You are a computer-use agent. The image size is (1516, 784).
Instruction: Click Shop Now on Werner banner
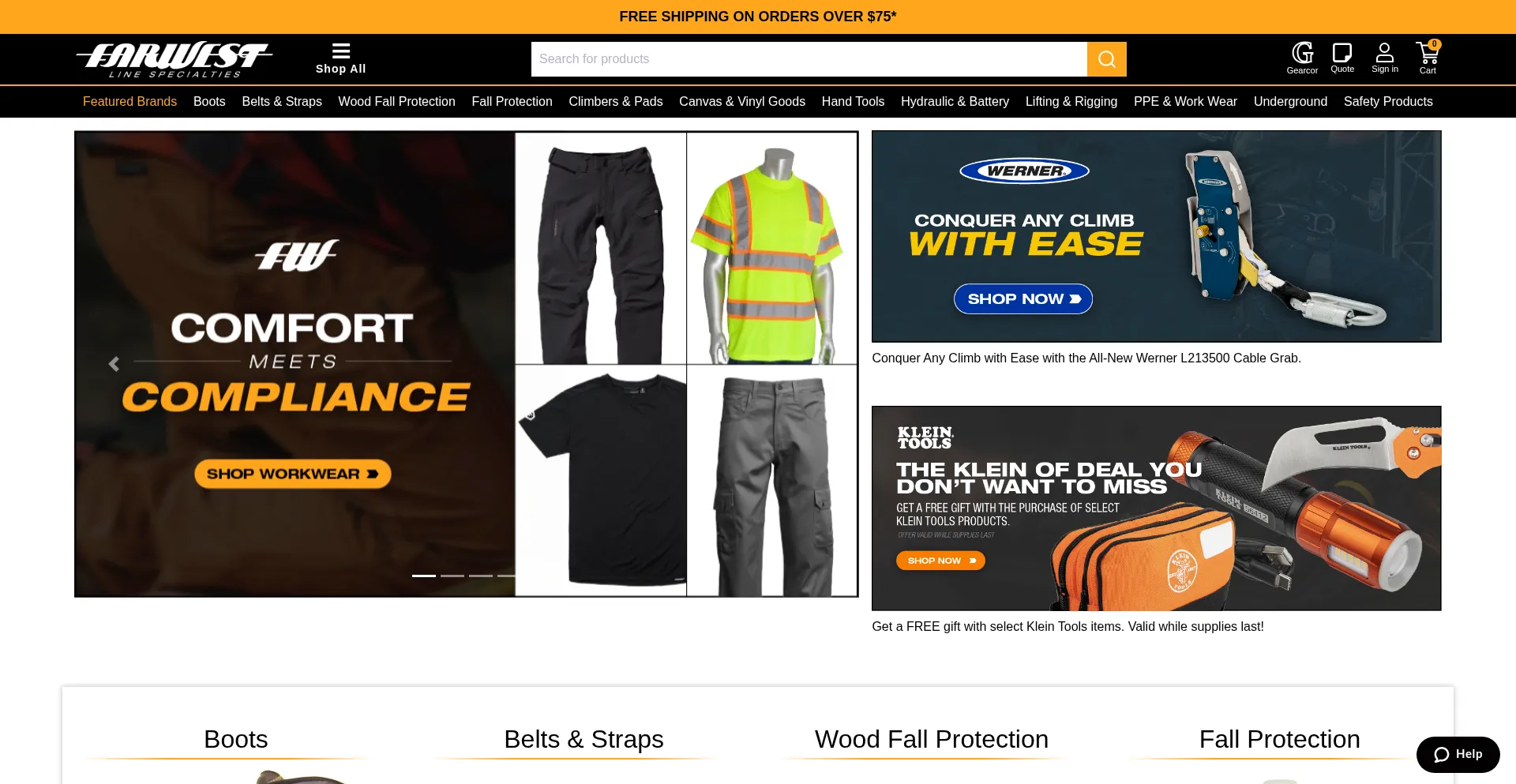(x=1023, y=298)
